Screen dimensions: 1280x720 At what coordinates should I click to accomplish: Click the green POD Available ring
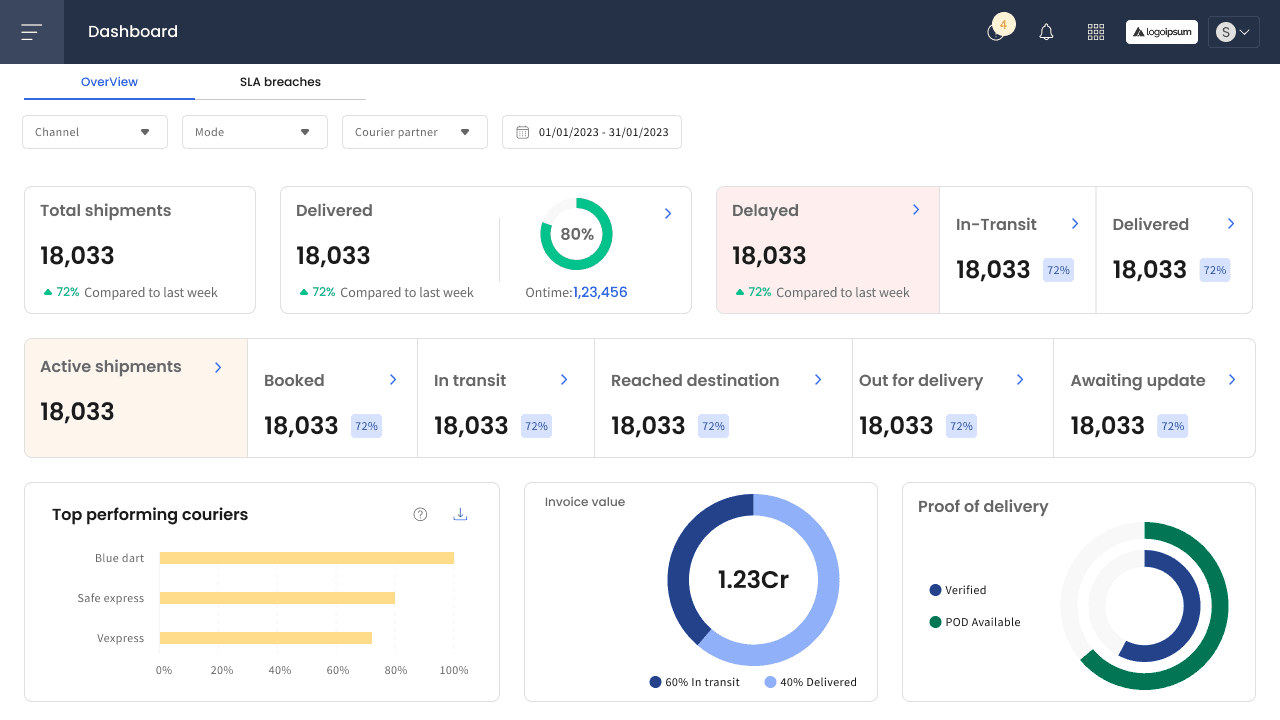[x=1218, y=606]
